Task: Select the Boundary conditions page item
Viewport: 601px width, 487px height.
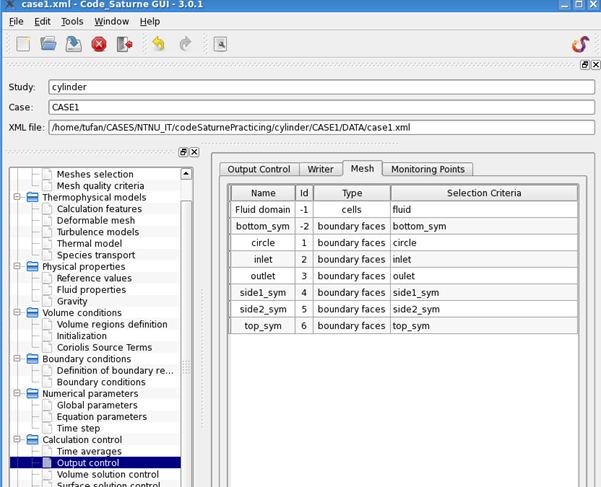Action: 101,382
